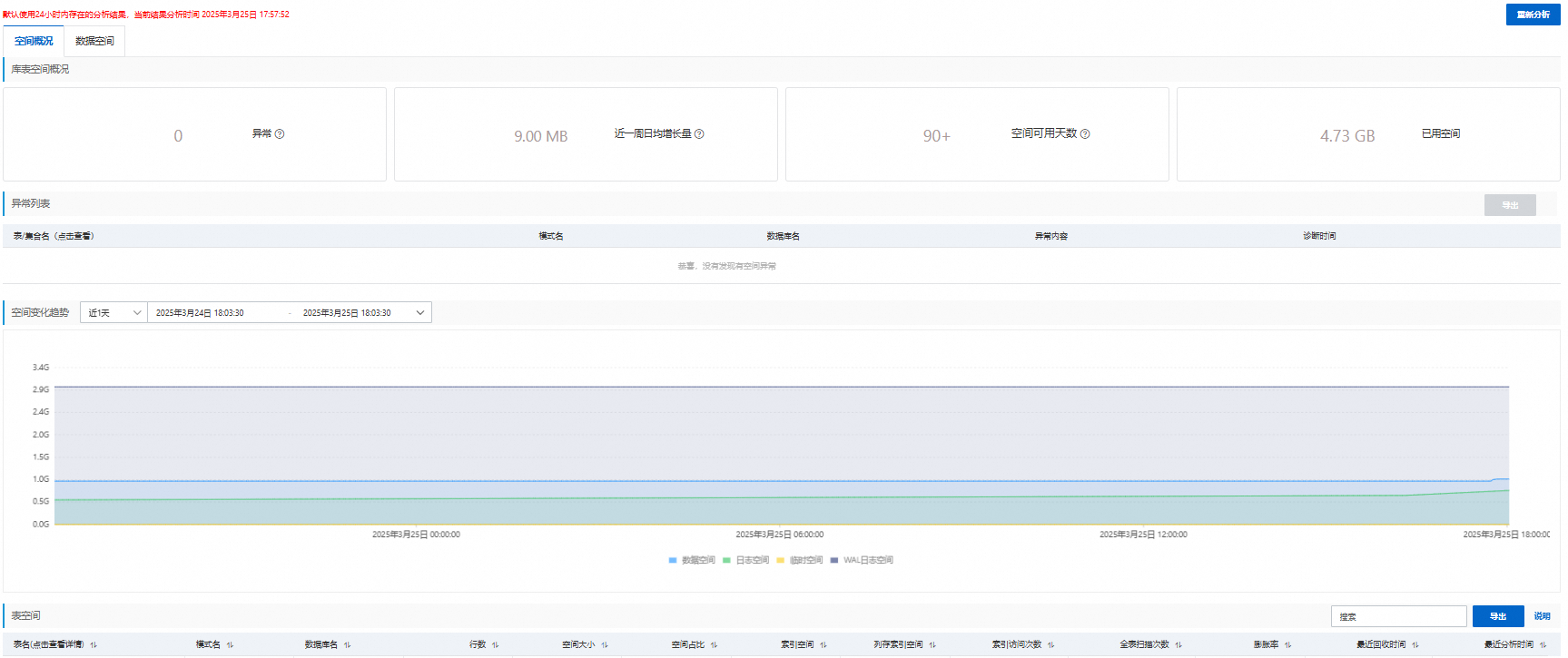Image resolution: width=1568 pixels, height=658 pixels.
Task: Click the 重新分析 button
Action: (1533, 15)
